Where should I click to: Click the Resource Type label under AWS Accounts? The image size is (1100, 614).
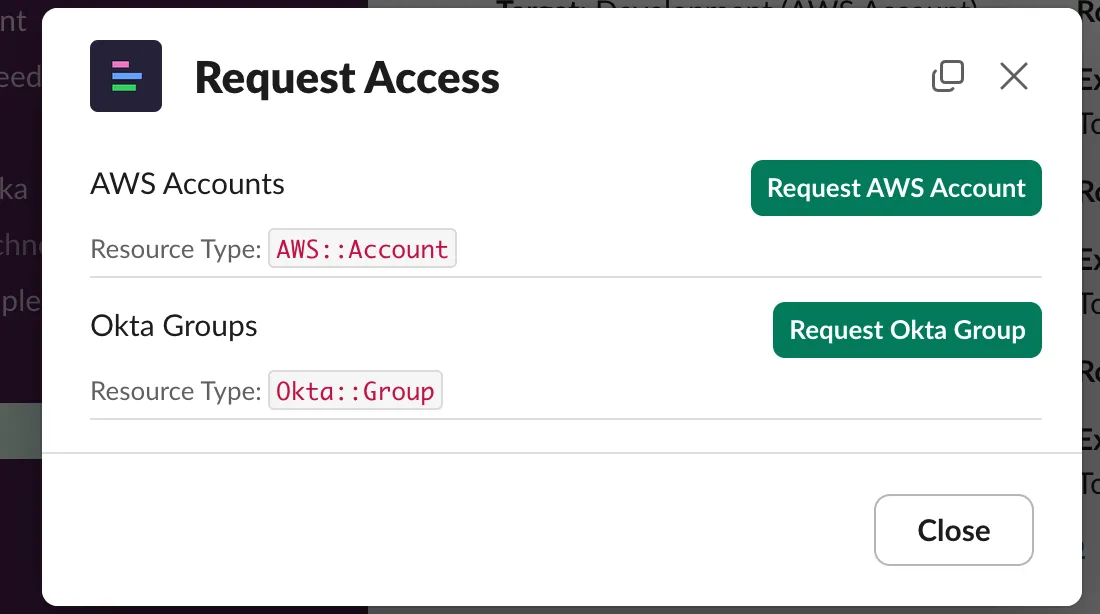pos(176,249)
